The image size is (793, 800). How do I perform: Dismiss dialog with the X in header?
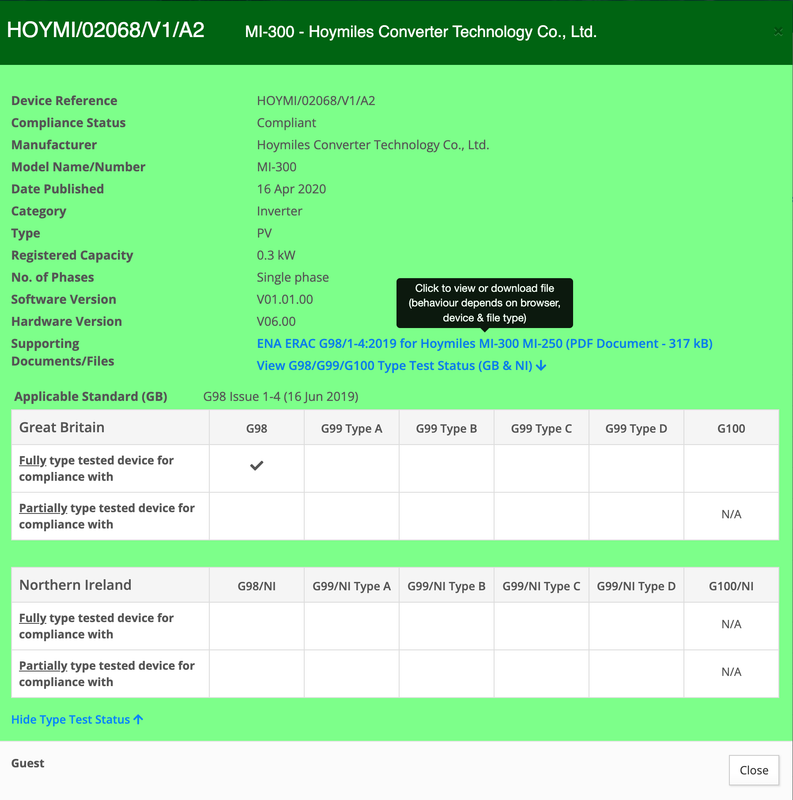(778, 32)
